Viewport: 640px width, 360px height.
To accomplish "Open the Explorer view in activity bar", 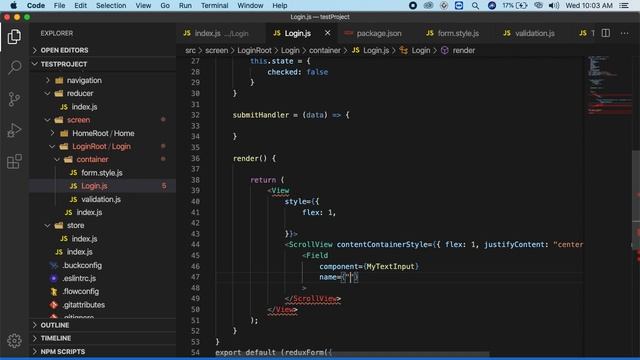I will click(14, 37).
